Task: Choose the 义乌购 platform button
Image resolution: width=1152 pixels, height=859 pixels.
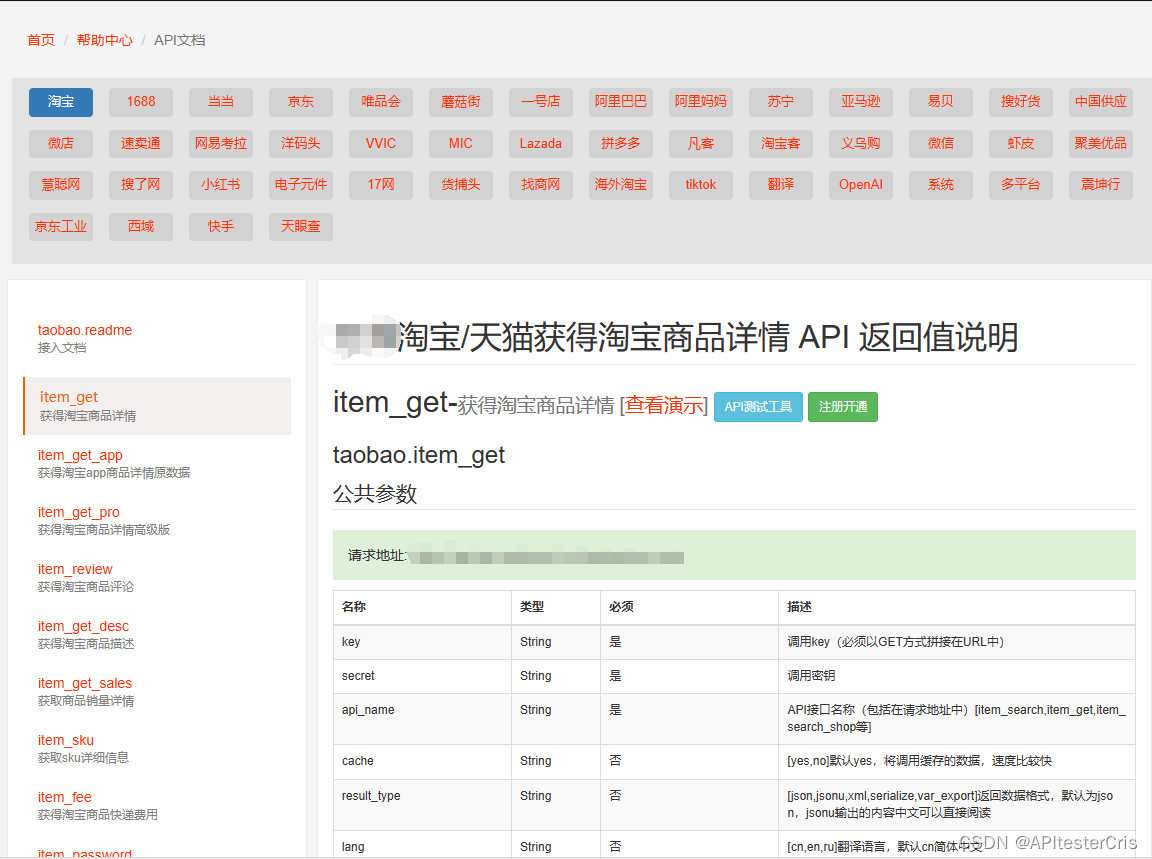Action: click(861, 144)
